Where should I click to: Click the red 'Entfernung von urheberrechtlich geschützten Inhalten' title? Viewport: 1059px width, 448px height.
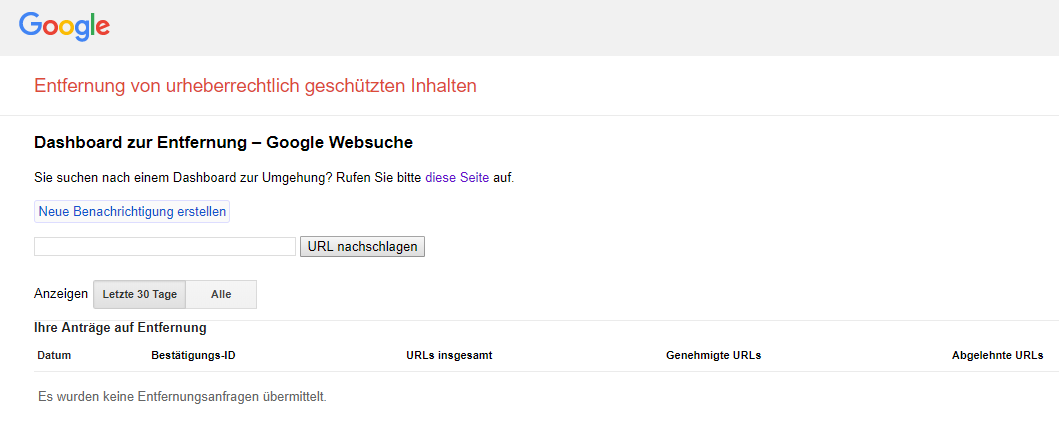pos(255,86)
